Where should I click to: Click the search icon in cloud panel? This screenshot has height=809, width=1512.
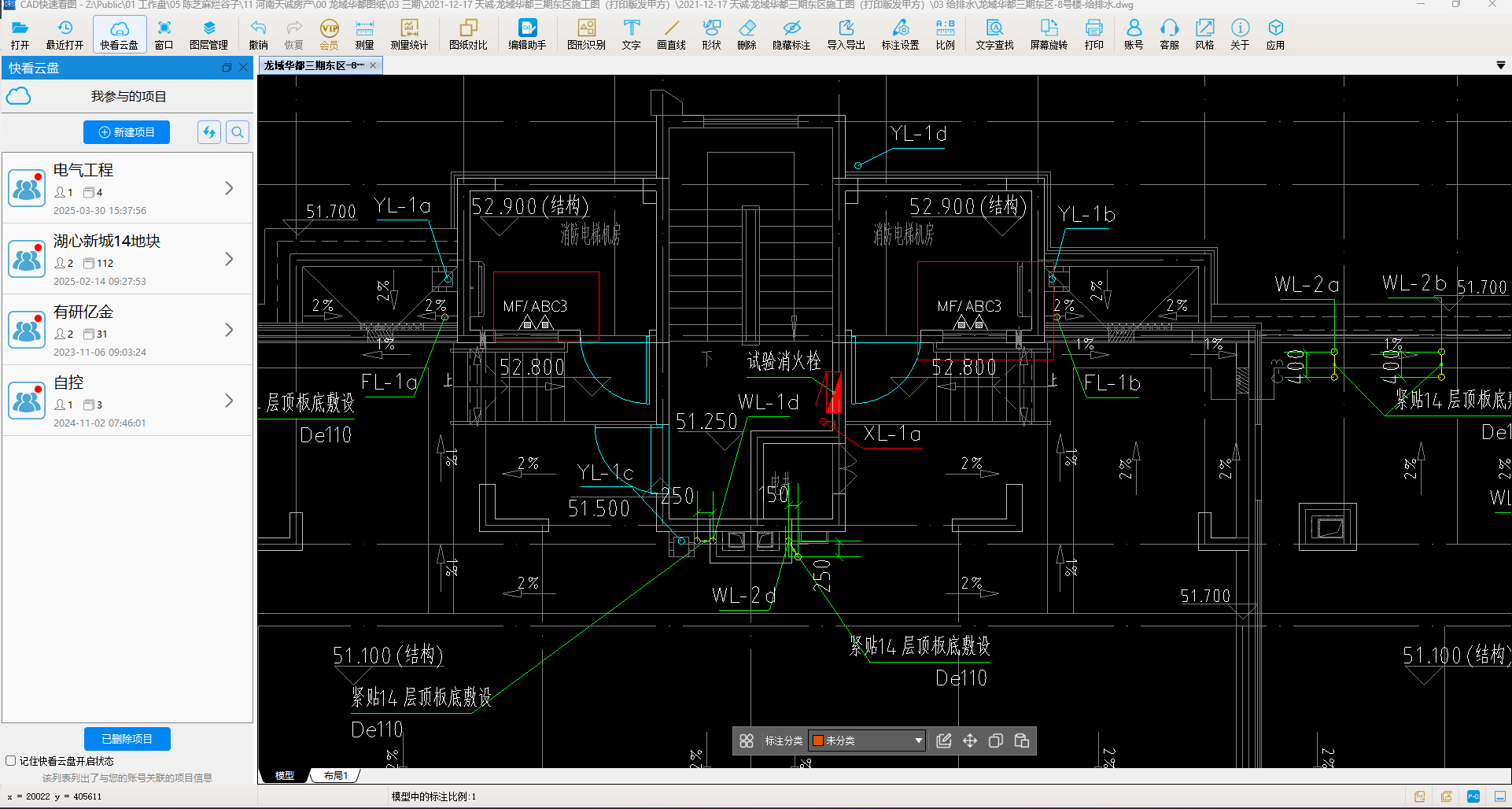click(237, 132)
